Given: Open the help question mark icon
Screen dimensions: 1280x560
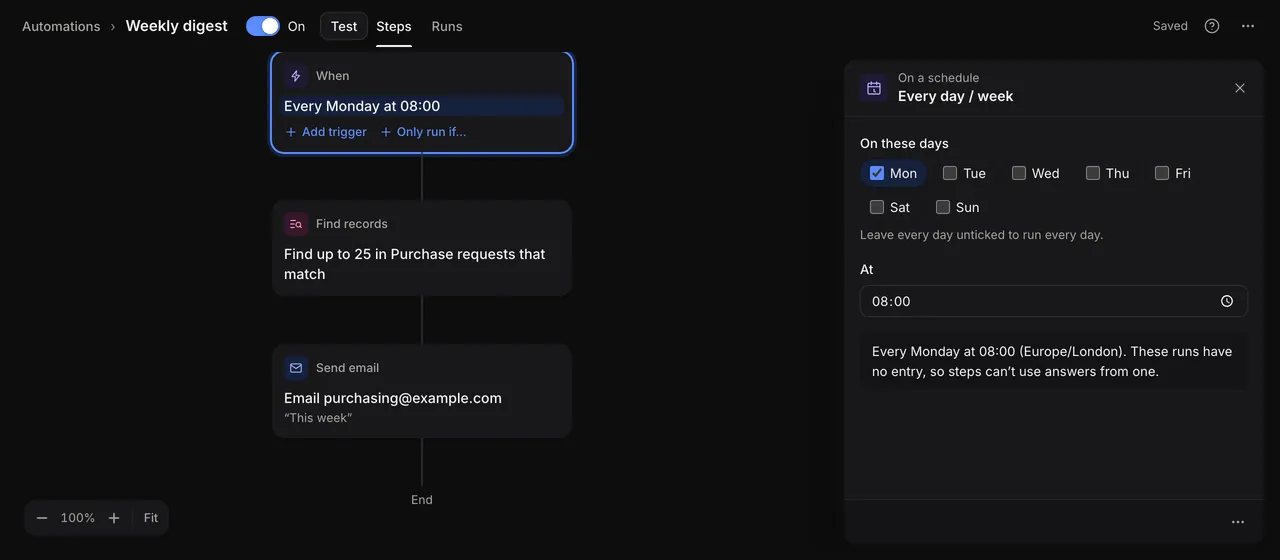Looking at the screenshot, I should 1212,26.
